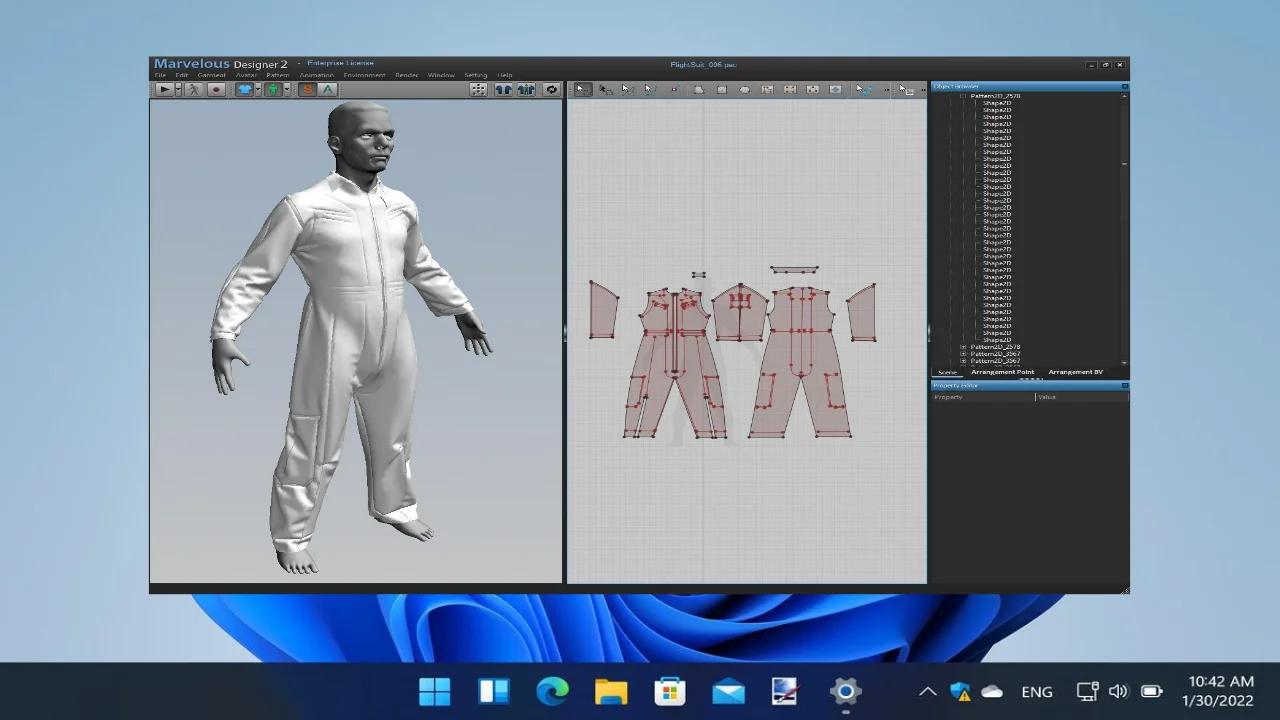1280x720 pixels.
Task: Select the third arrow point-edit tool
Action: click(x=627, y=89)
